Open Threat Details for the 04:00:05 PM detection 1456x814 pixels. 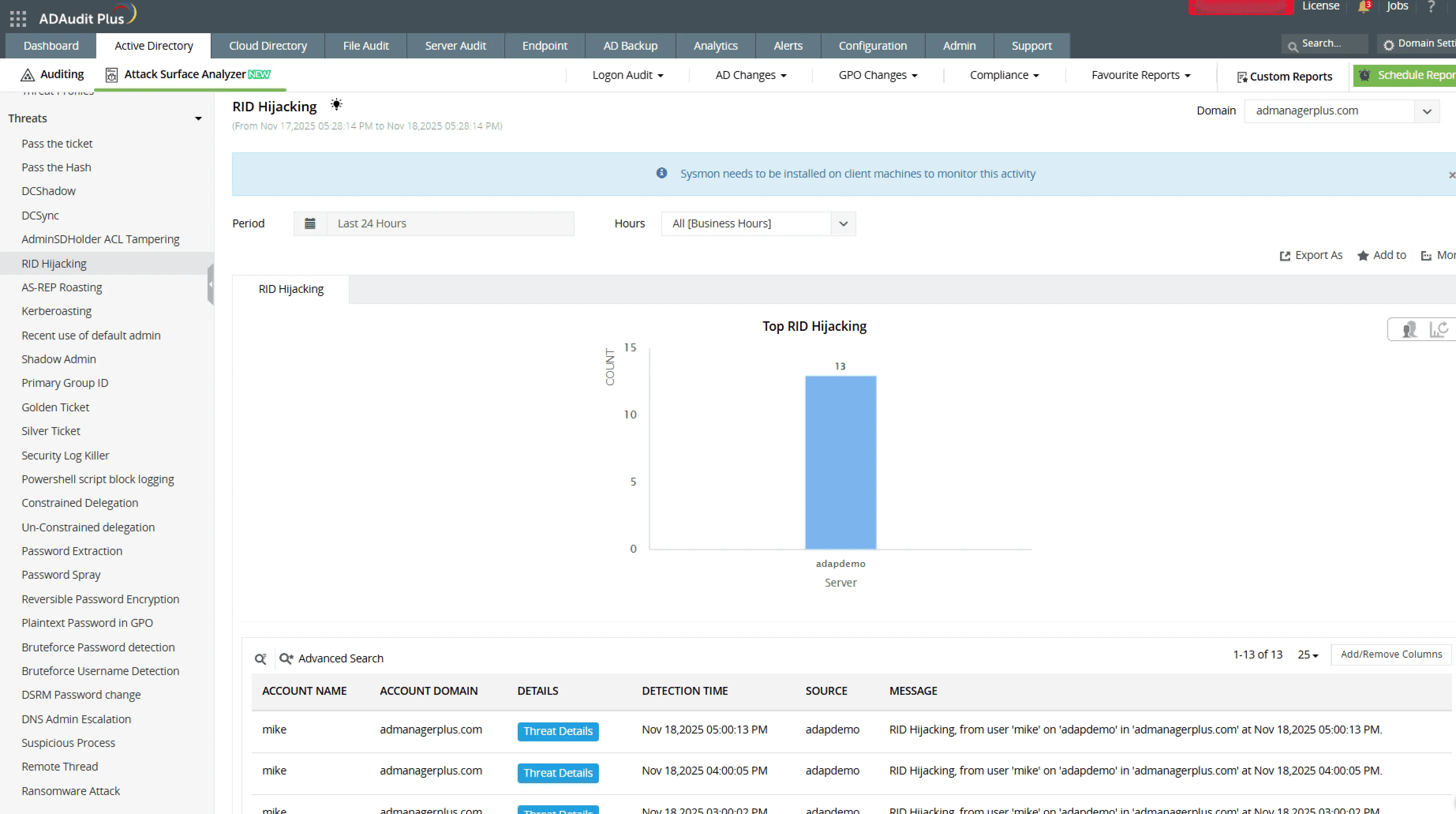pyautogui.click(x=558, y=773)
